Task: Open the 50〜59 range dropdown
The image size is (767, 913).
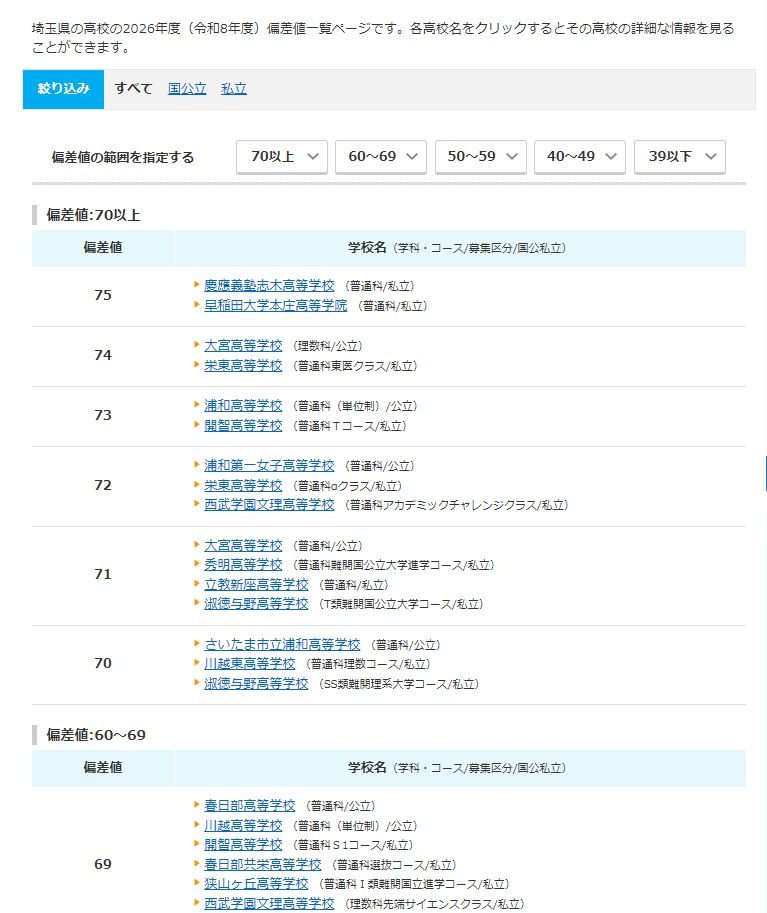Action: click(480, 157)
